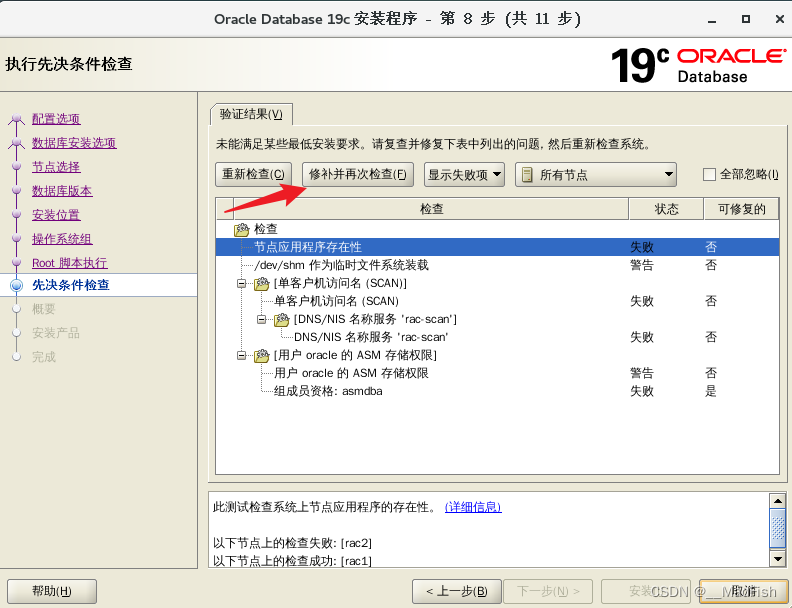Click the 帮助(H) button
The image size is (792, 608).
tap(52, 591)
